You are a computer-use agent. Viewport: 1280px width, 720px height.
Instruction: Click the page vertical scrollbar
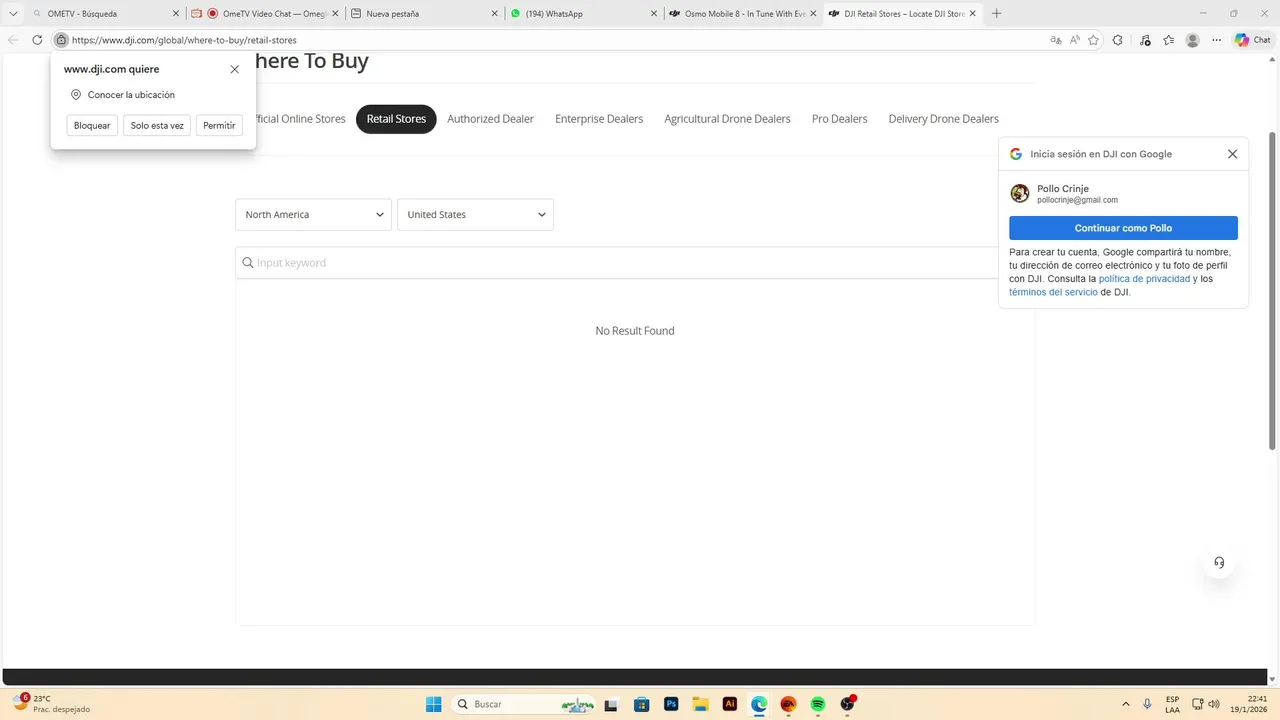pos(1273,290)
